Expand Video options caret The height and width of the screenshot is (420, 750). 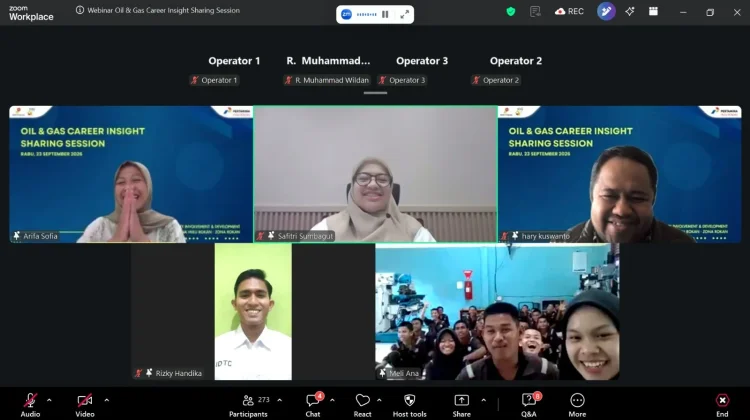pos(106,400)
